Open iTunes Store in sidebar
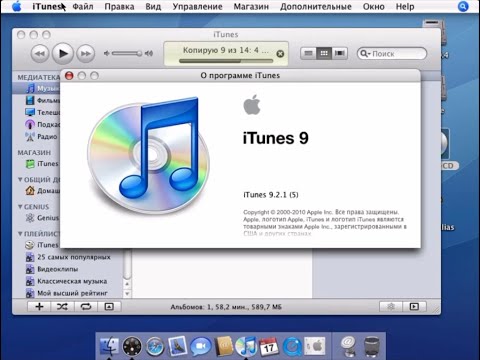The height and width of the screenshot is (360, 480). click(37, 164)
